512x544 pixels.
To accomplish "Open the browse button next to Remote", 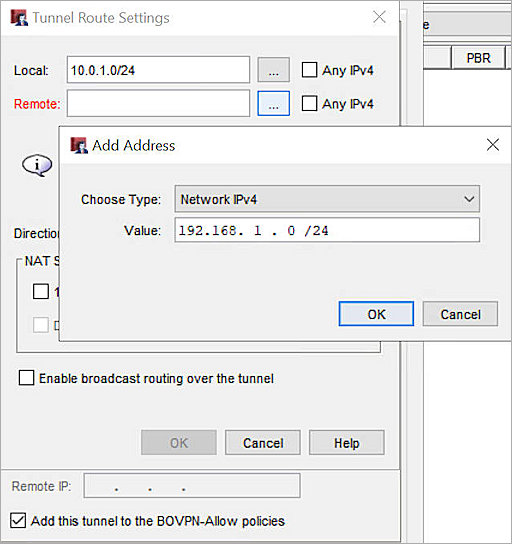I will [x=273, y=103].
